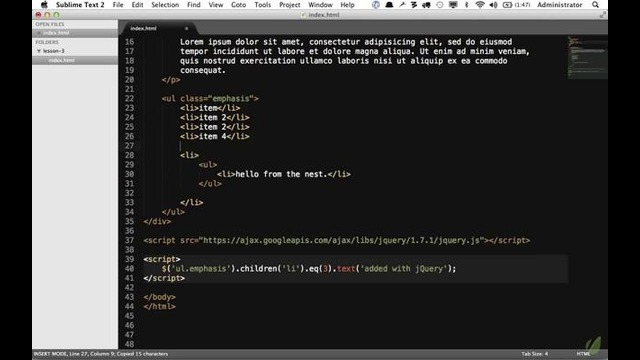
Task: Select the lesson-3 folder name
Action: (53, 51)
